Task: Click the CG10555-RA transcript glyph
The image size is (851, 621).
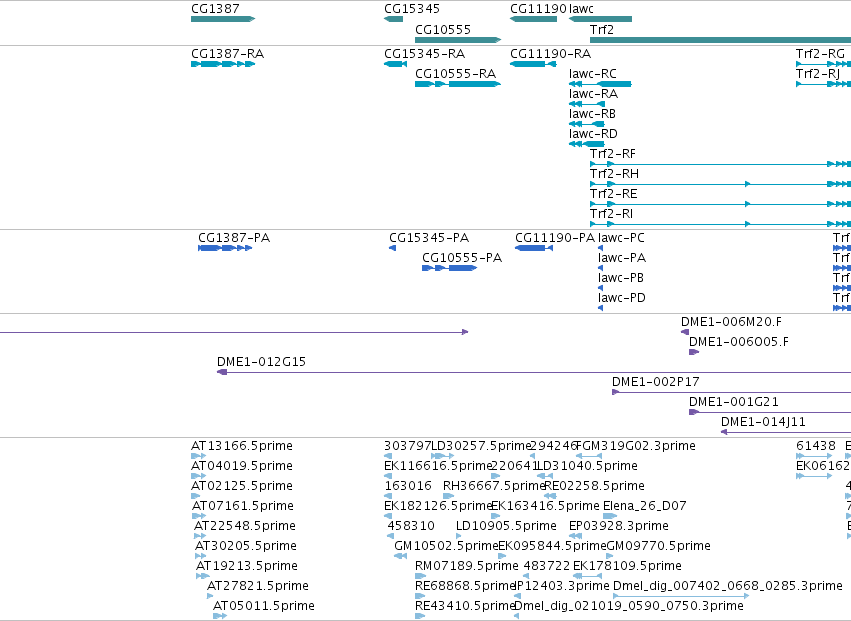Action: tap(458, 84)
